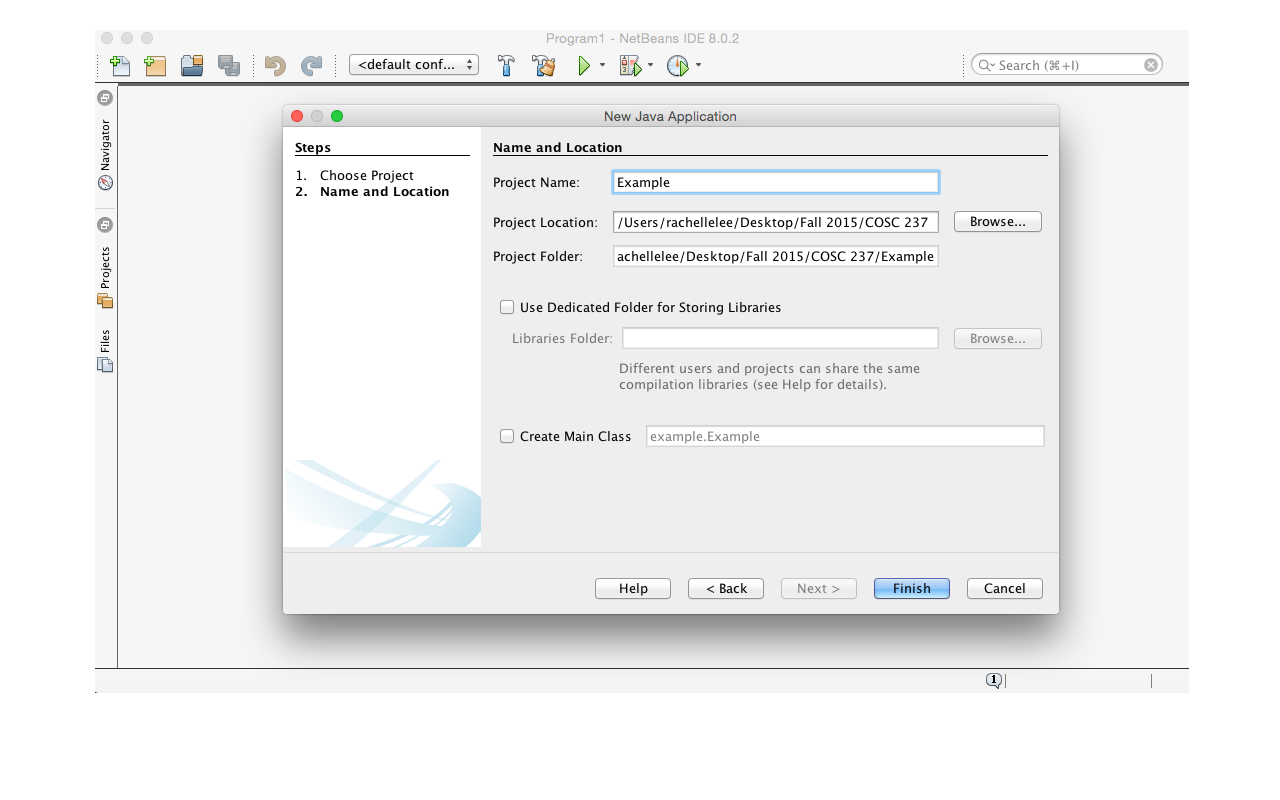Select the Clean and Build icon
Image resolution: width=1280 pixels, height=800 pixels.
543,65
